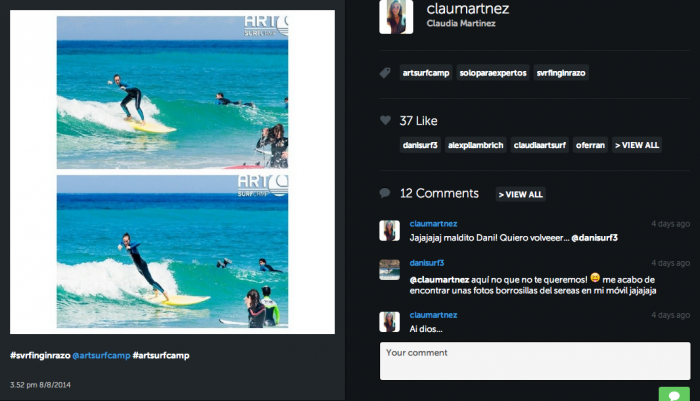700x401 pixels.
Task: Open liker alexpllambrich's profile
Action: point(475,145)
